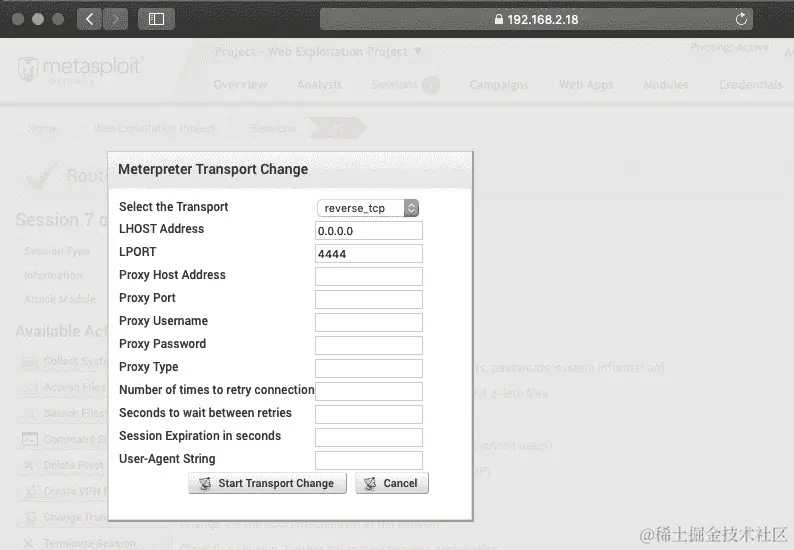Viewport: 794px width, 550px height.
Task: Focus the Proxy Password field
Action: pos(369,345)
